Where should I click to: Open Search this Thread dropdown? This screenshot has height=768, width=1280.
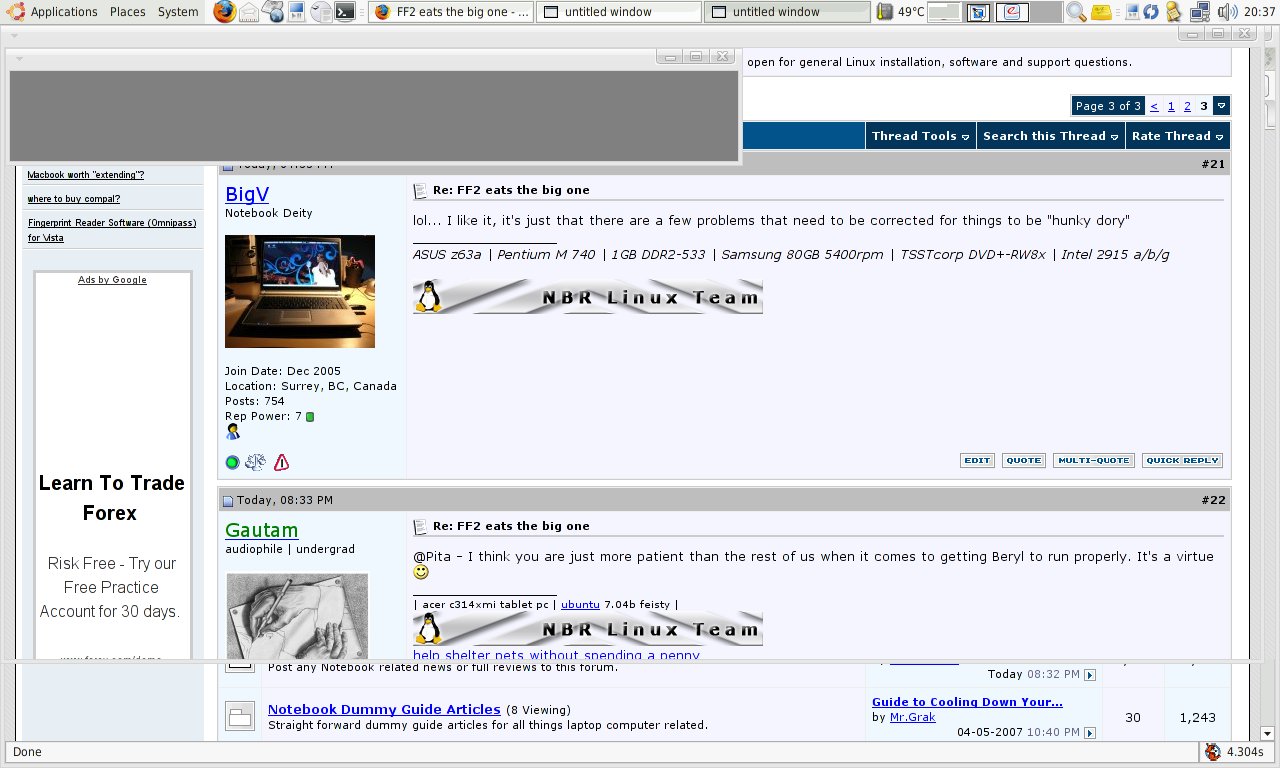(x=1050, y=136)
